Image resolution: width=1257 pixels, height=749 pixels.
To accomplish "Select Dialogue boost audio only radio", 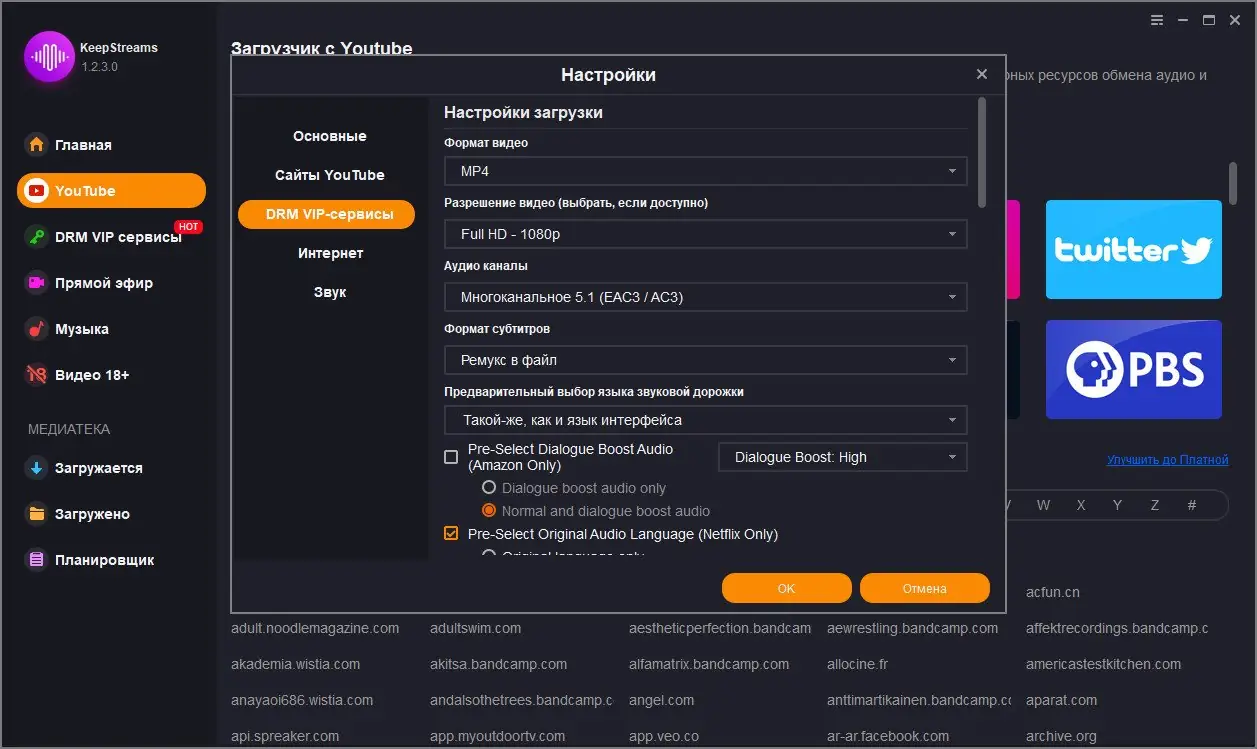I will (489, 488).
